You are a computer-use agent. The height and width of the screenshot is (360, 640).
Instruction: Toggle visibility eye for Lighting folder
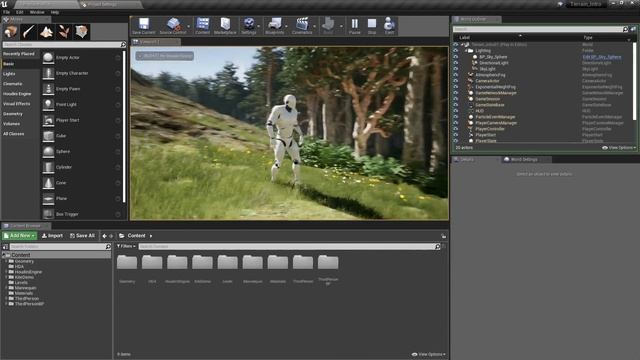tap(456, 51)
